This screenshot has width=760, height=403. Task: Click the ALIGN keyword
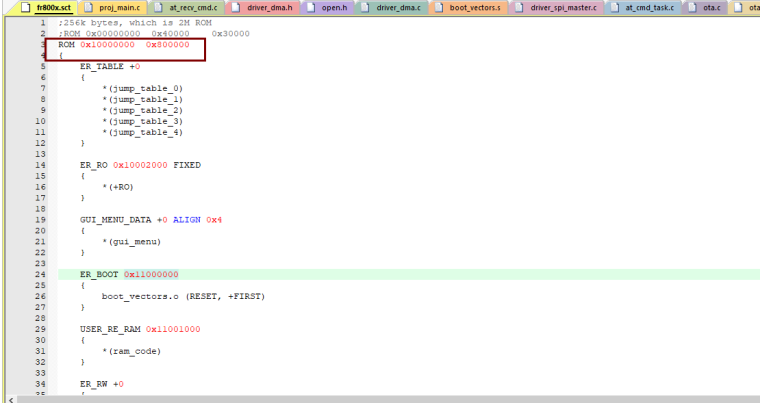(187, 220)
